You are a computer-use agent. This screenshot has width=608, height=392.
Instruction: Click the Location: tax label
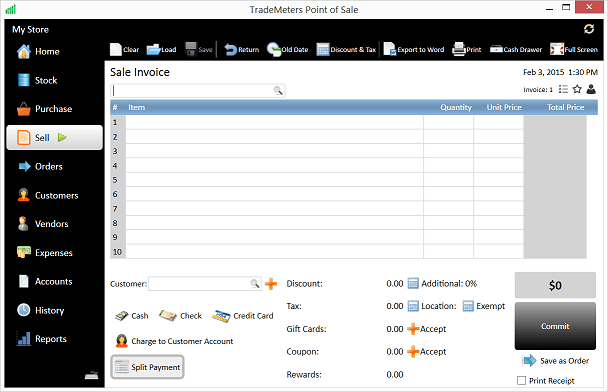[439, 306]
